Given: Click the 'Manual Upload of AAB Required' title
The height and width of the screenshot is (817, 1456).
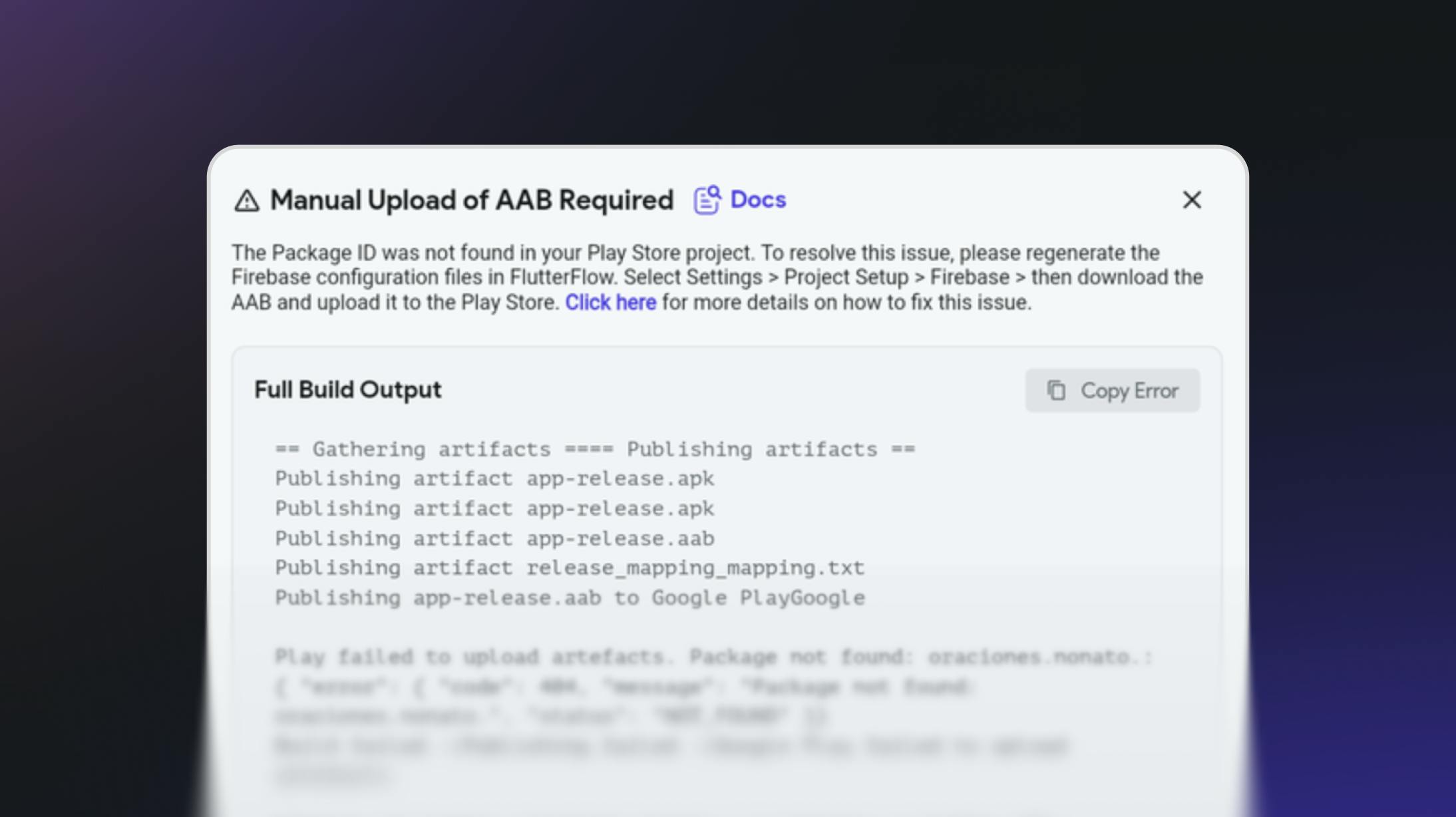Looking at the screenshot, I should click(x=471, y=200).
